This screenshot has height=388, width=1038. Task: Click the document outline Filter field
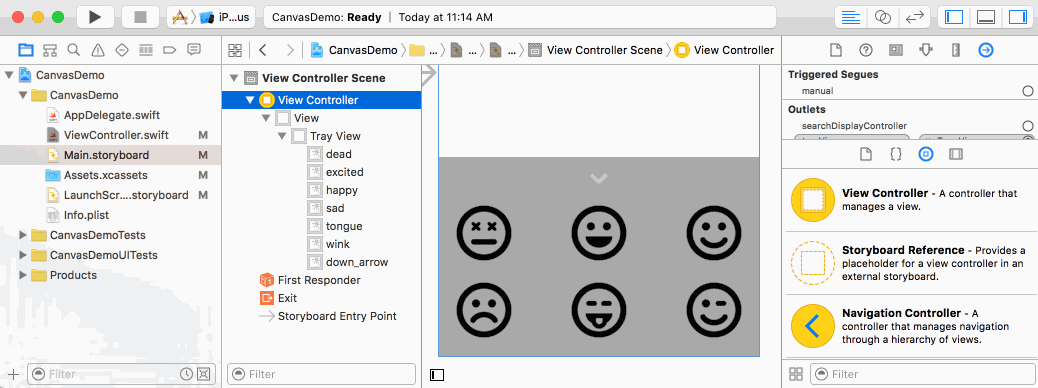pyautogui.click(x=321, y=374)
